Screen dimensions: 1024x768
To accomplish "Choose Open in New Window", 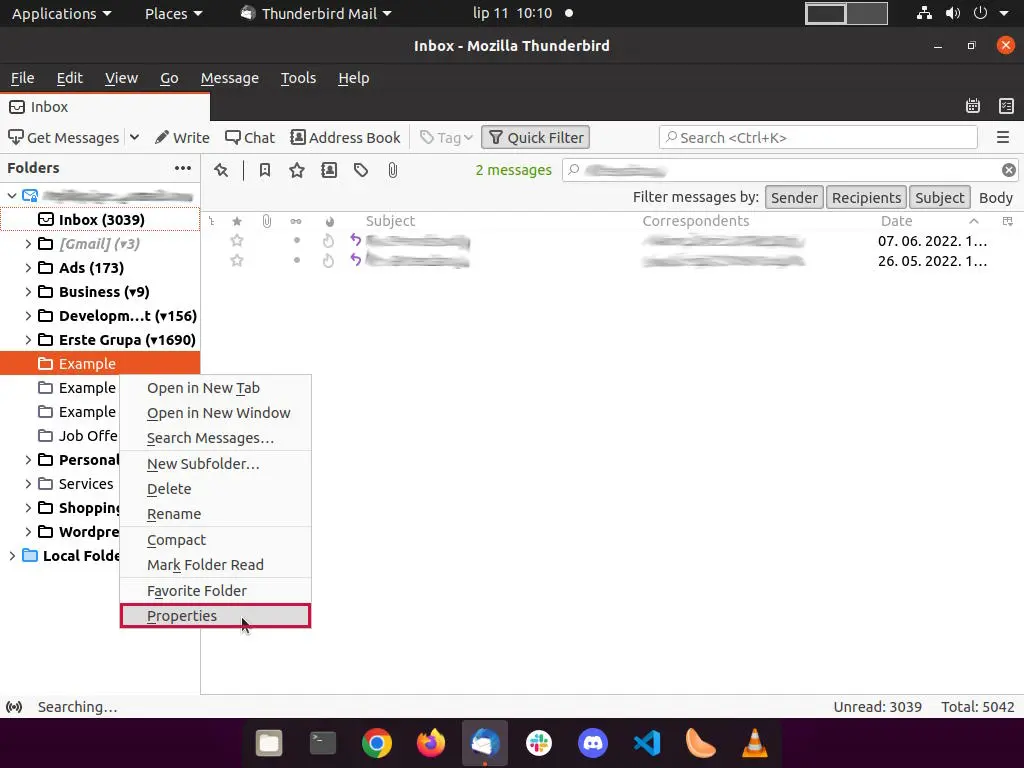I will [216, 413].
